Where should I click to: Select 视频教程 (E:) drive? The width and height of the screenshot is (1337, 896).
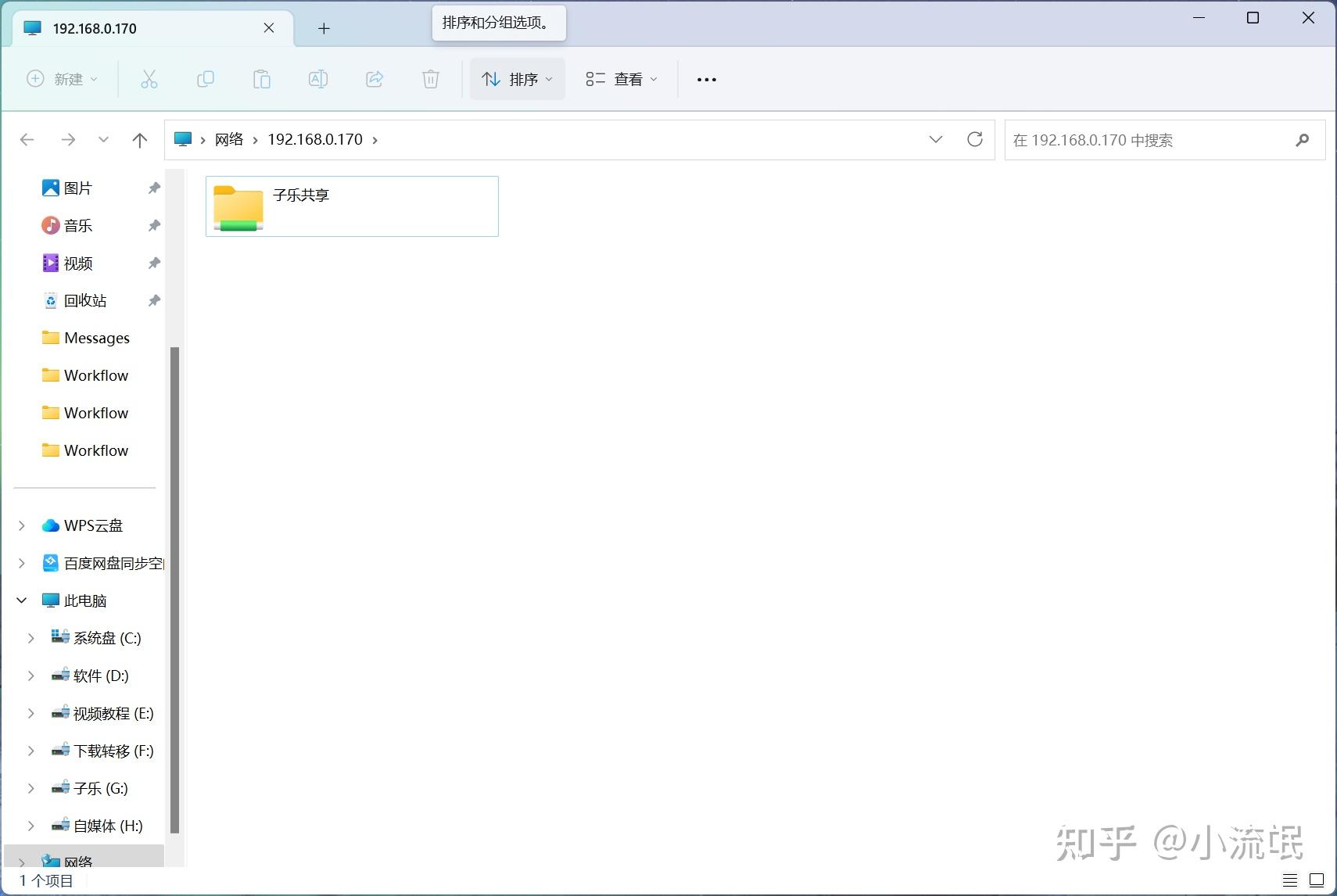click(113, 714)
